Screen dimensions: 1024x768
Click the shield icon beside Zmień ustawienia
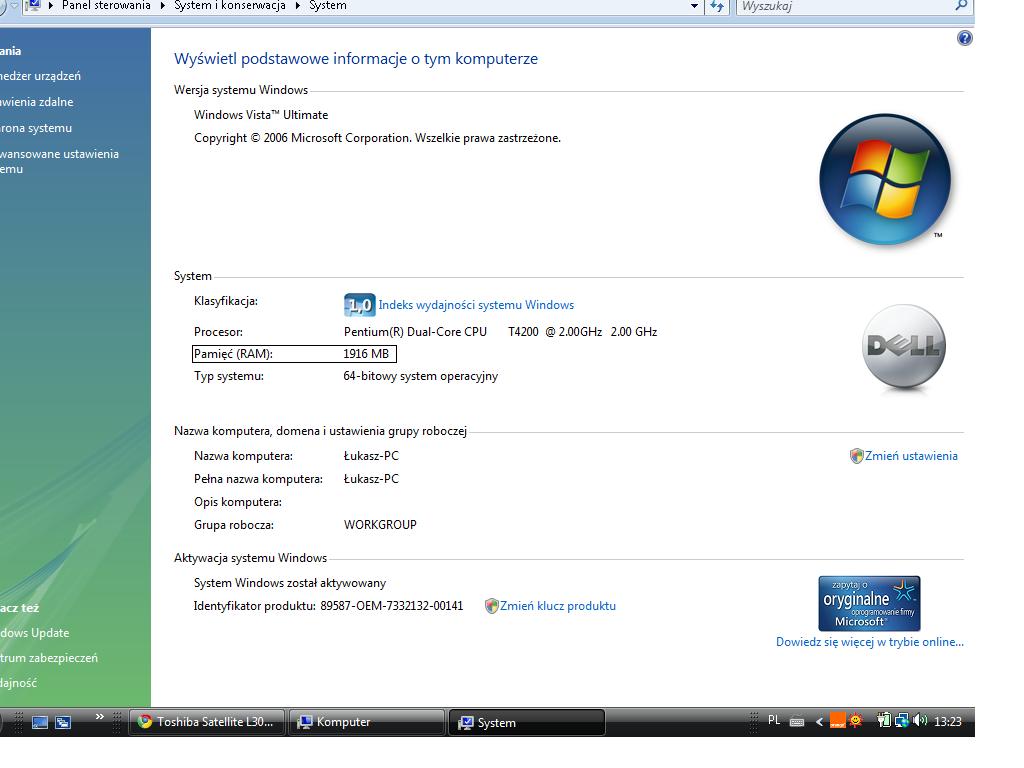(856, 456)
